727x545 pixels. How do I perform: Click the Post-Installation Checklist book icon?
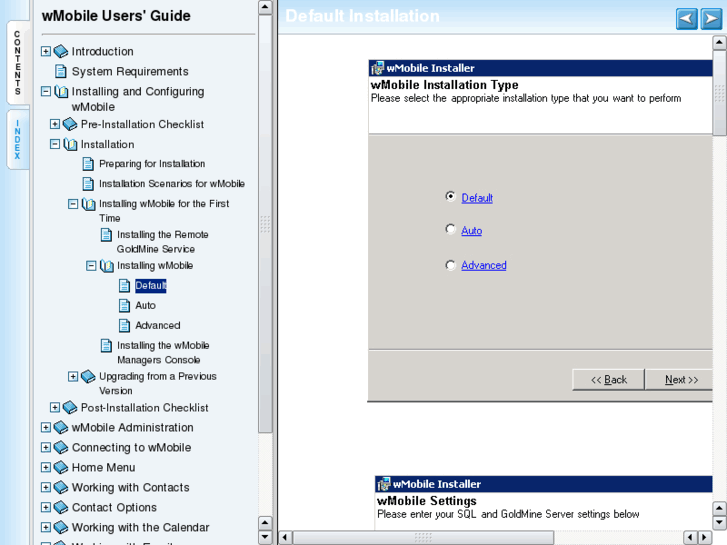tap(70, 407)
